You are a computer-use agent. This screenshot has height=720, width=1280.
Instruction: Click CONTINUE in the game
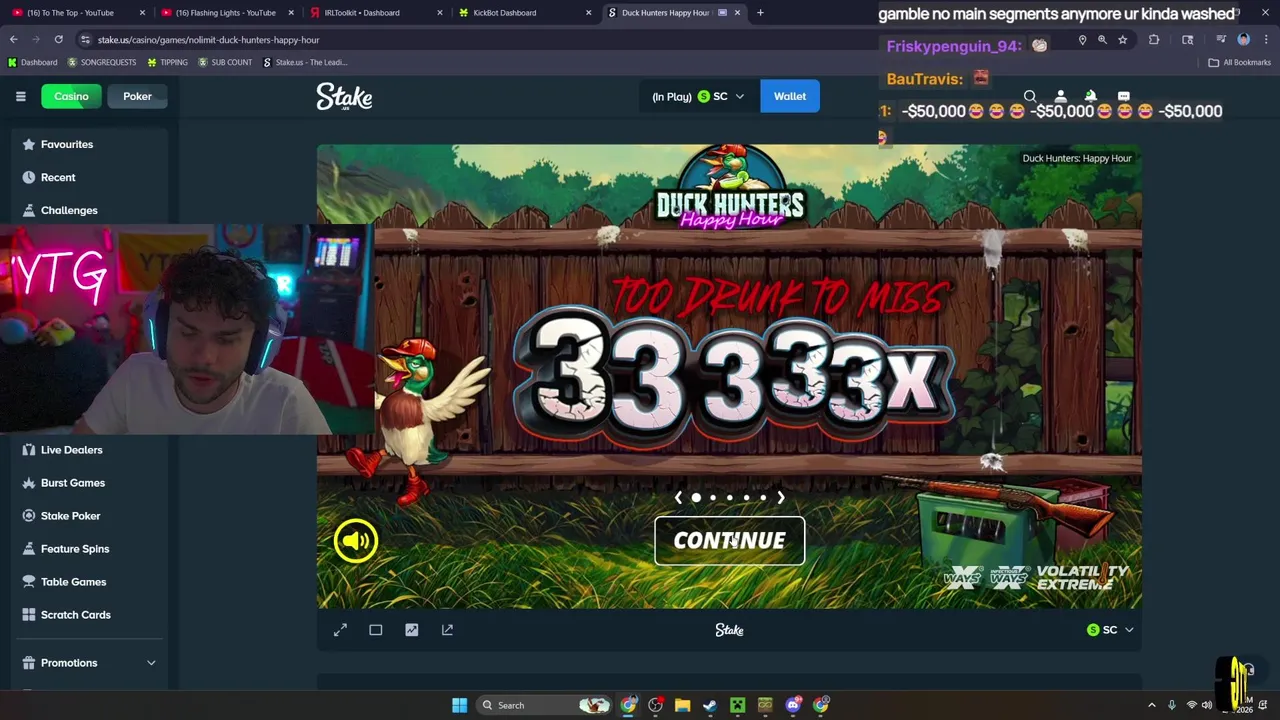click(729, 541)
